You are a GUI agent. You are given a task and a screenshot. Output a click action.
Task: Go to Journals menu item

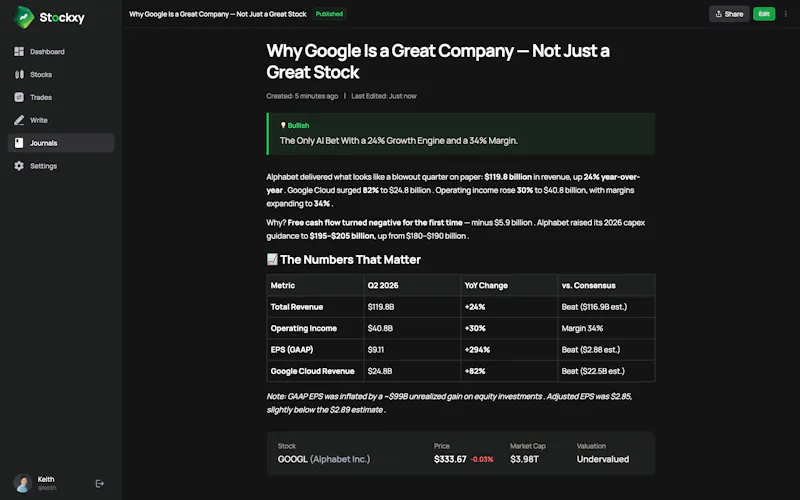(x=61, y=143)
